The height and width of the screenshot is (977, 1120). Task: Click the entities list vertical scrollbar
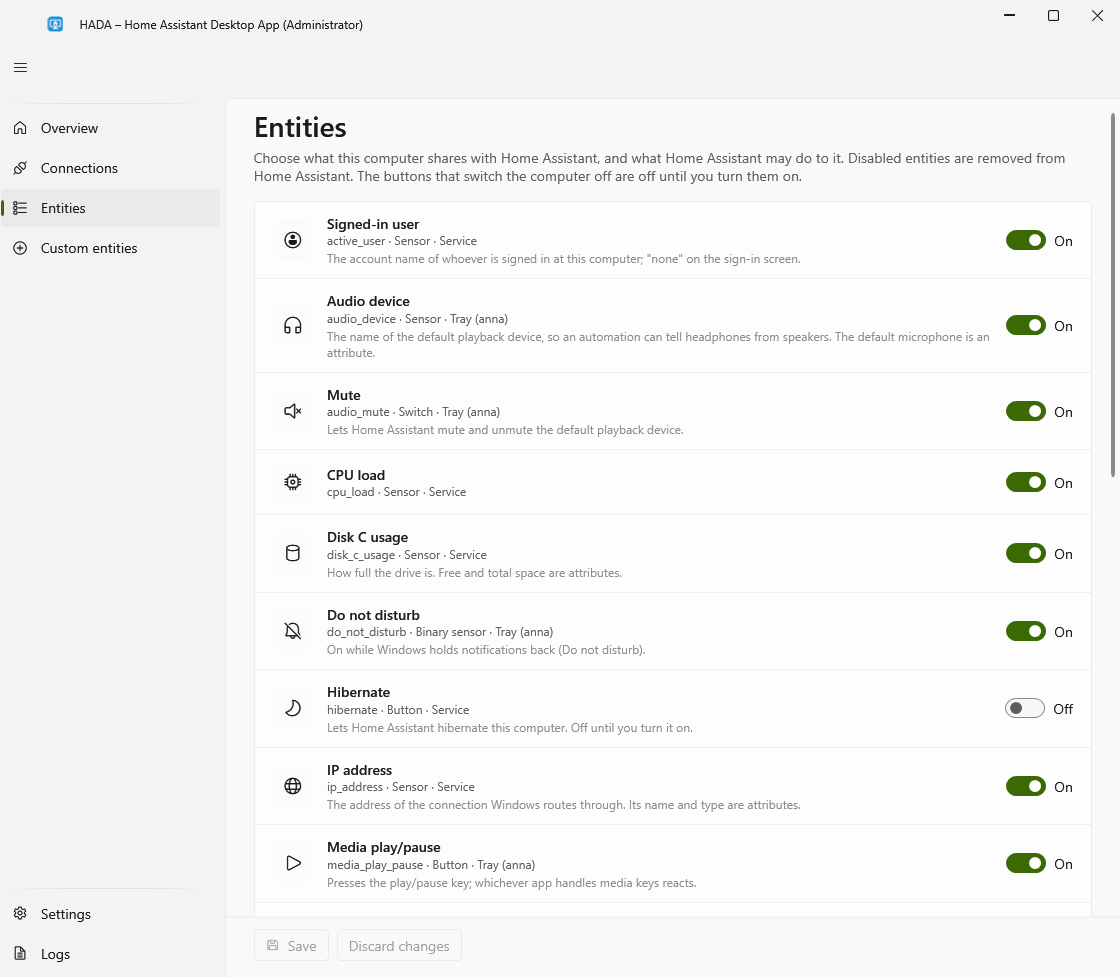(1112, 295)
